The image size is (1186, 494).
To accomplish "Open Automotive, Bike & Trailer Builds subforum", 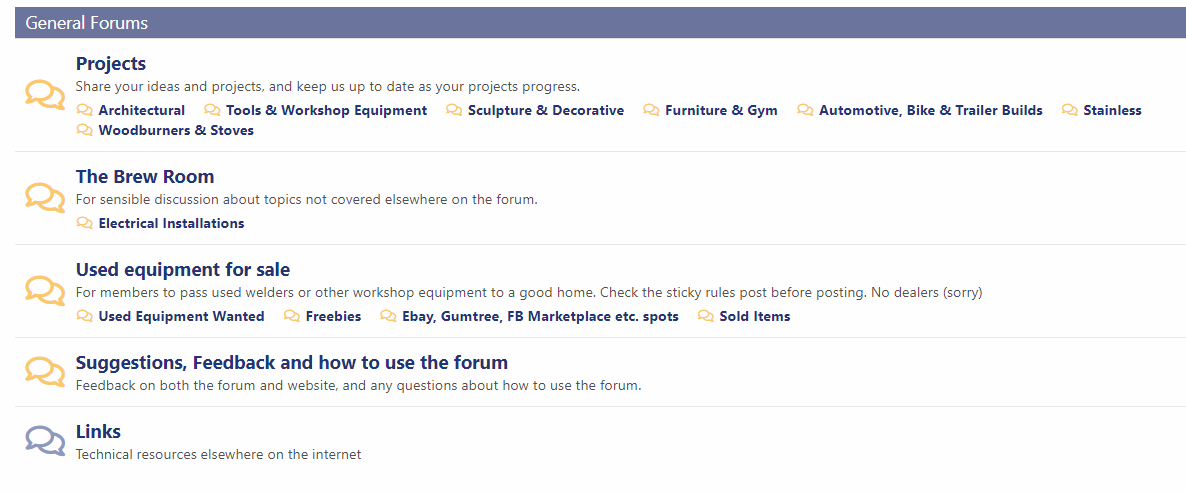I will tap(930, 110).
